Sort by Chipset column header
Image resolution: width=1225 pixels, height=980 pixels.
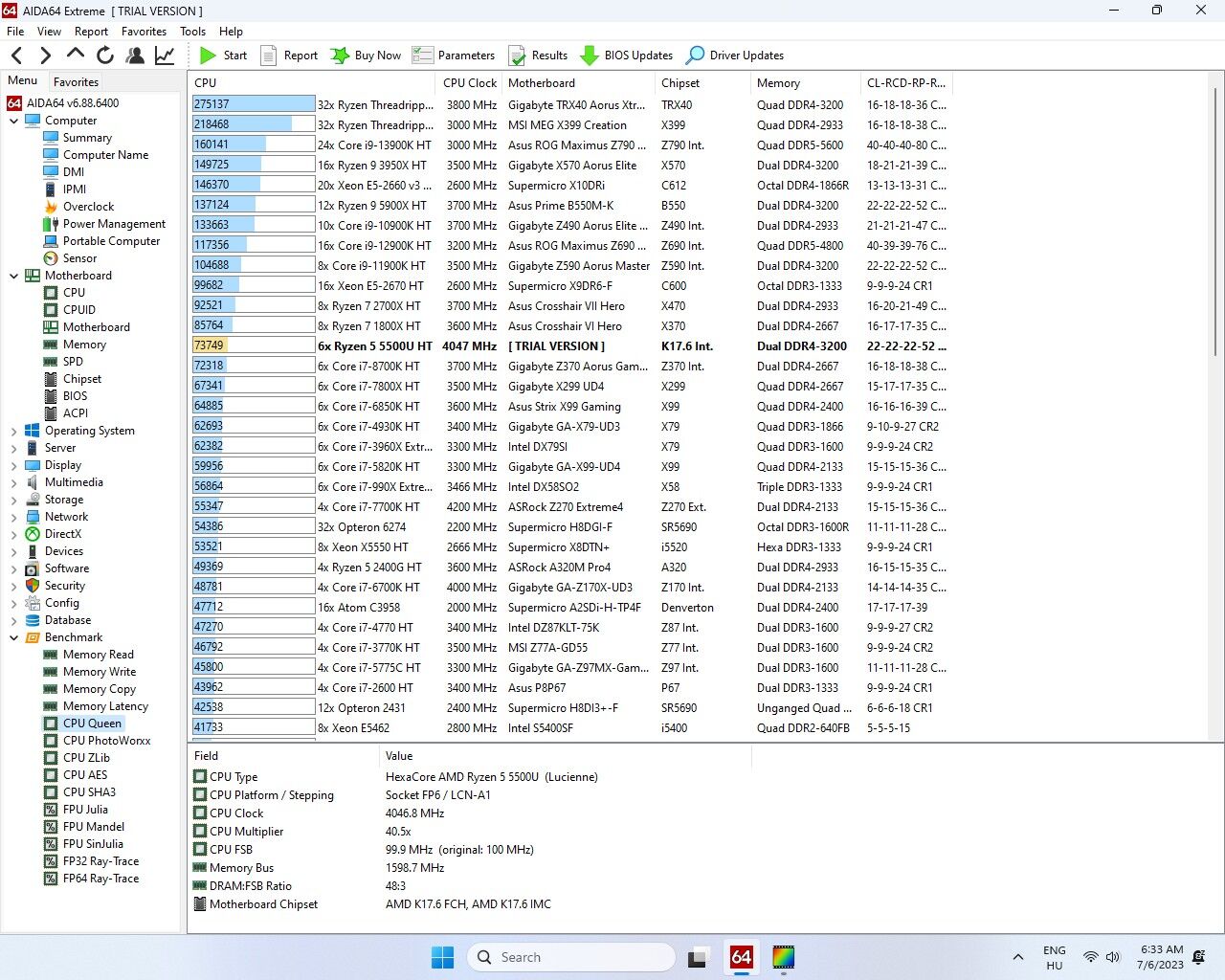703,83
